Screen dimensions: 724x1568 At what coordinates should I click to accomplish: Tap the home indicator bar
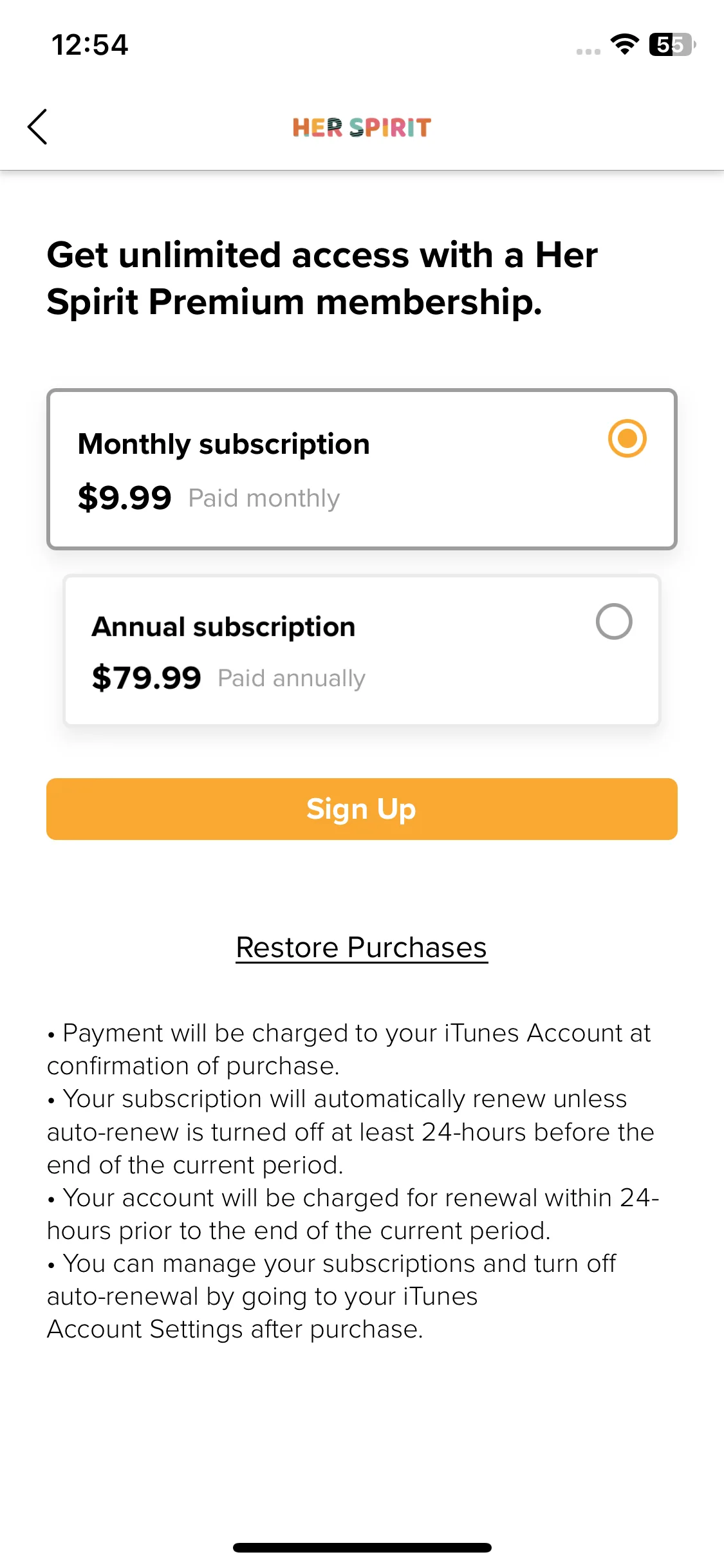pyautogui.click(x=362, y=1547)
